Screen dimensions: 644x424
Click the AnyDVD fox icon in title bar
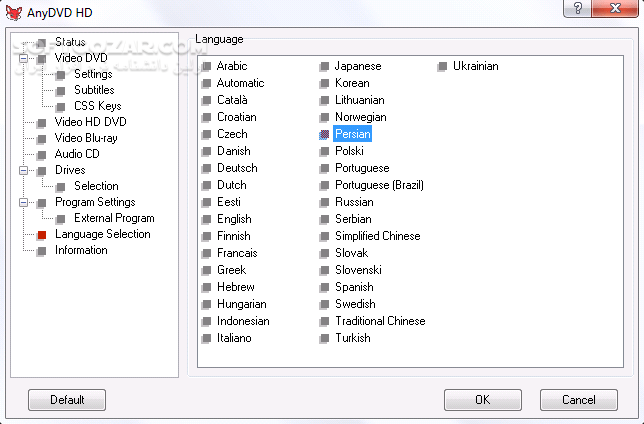(14, 11)
